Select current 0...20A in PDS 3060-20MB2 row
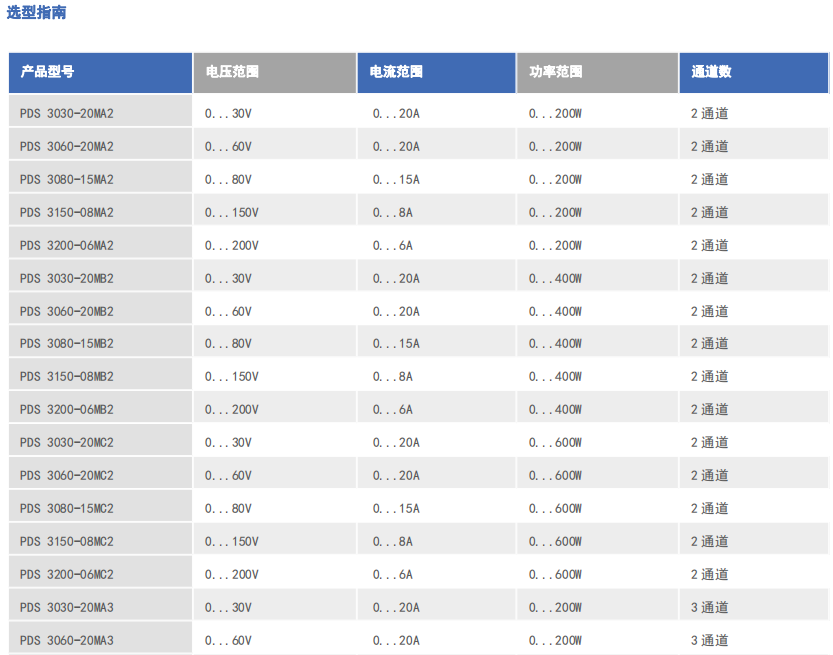Image resolution: width=833 pixels, height=655 pixels. (396, 311)
